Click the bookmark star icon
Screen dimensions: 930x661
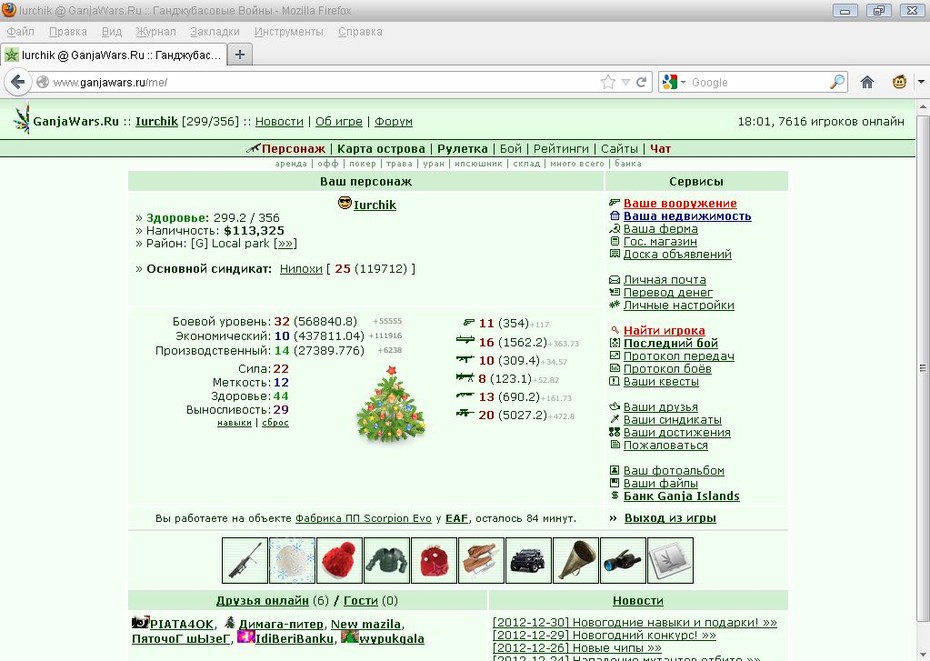click(607, 82)
